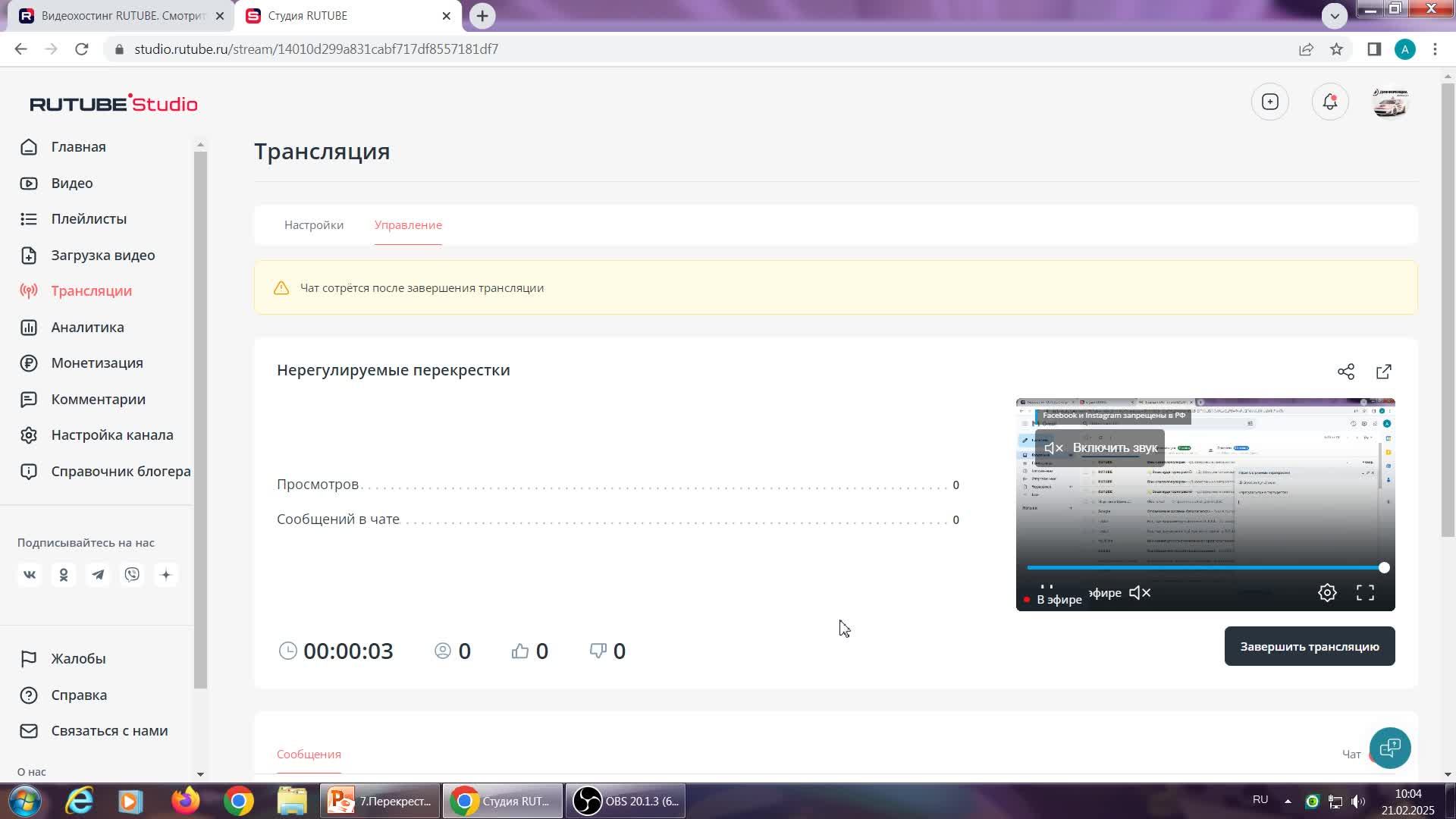This screenshot has height=819, width=1456.
Task: Click the add video plus icon in header
Action: pos(1269,102)
